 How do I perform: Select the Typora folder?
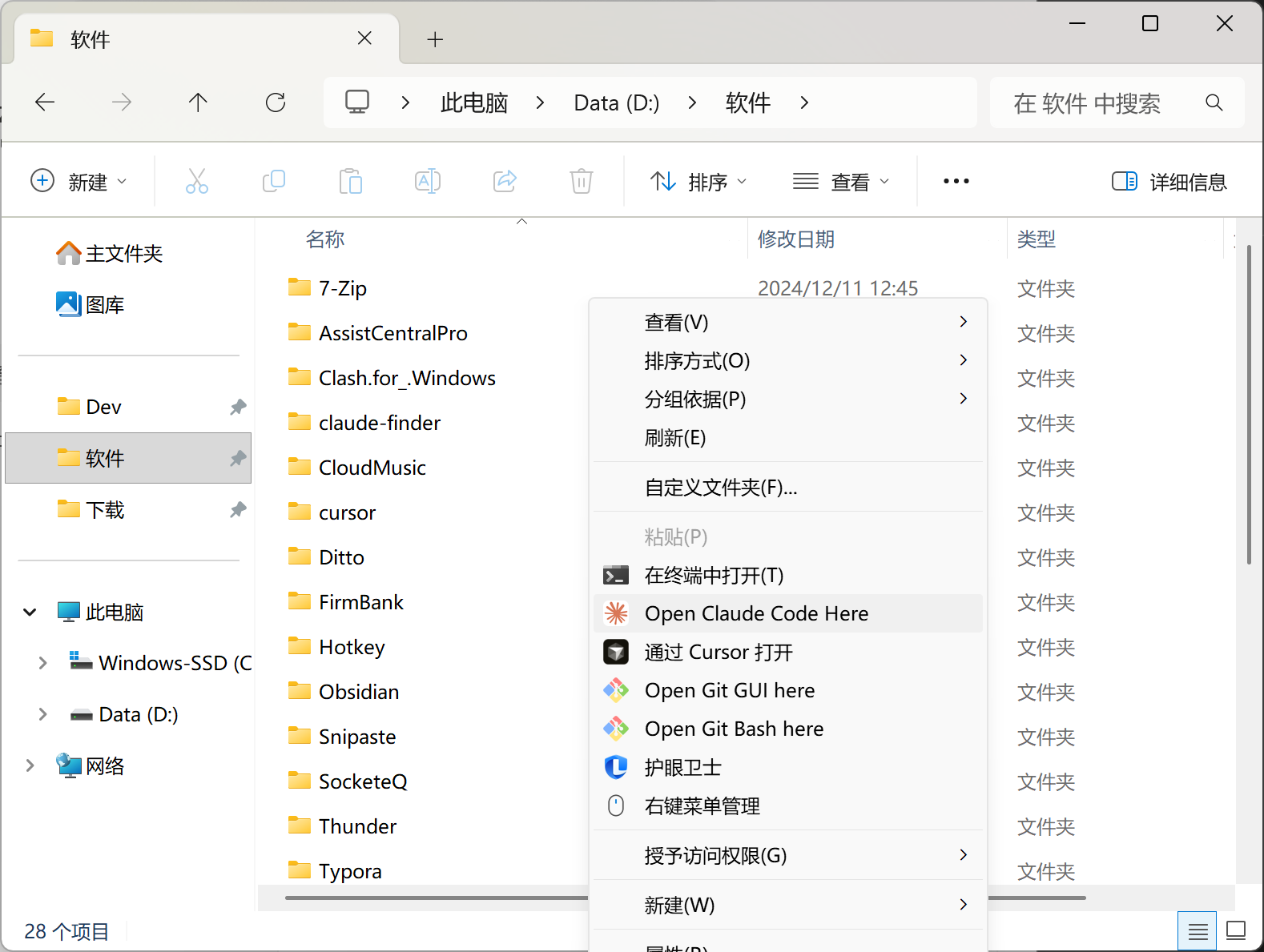point(350,871)
